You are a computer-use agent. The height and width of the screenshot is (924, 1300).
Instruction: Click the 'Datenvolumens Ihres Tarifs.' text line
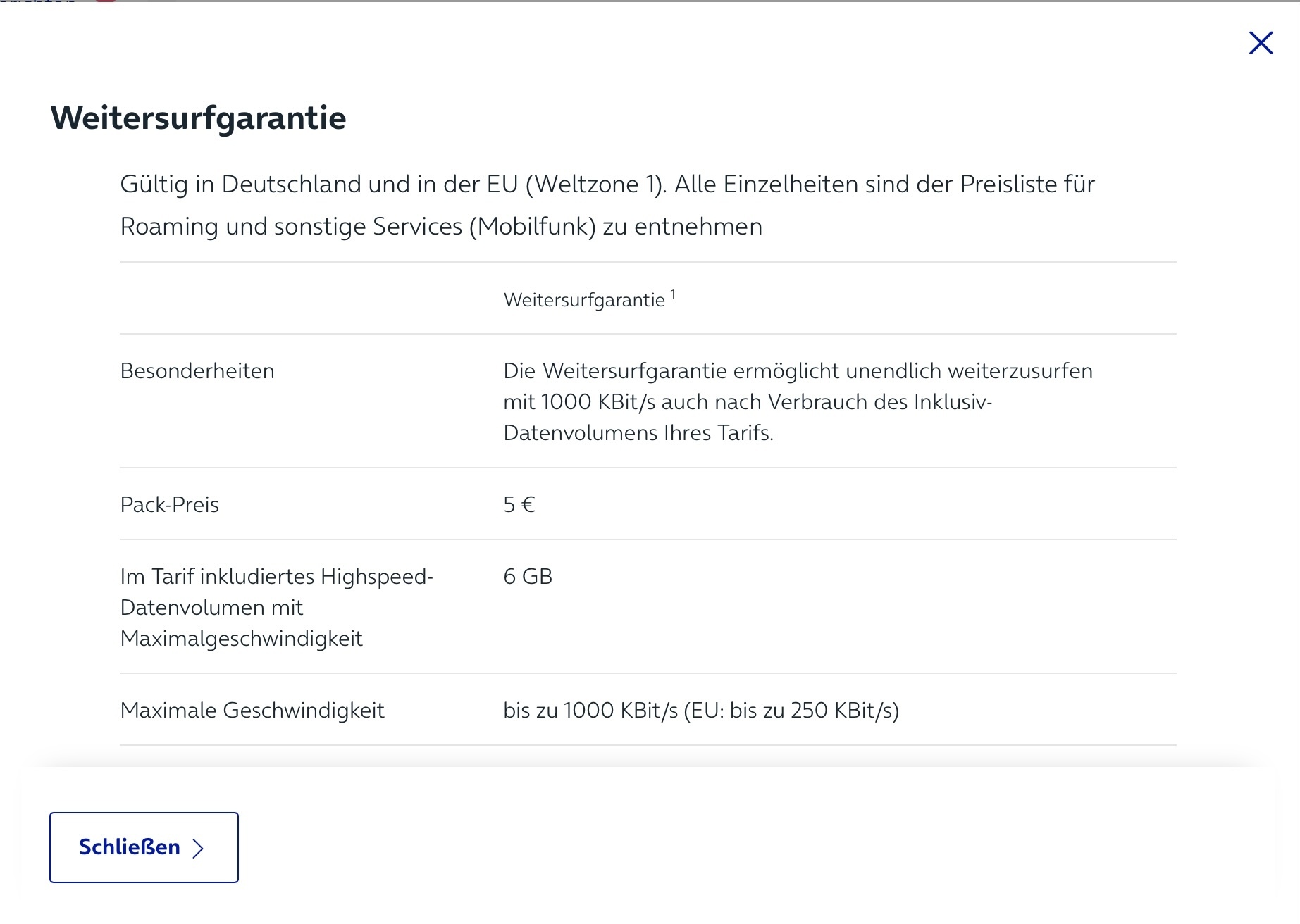tap(638, 433)
